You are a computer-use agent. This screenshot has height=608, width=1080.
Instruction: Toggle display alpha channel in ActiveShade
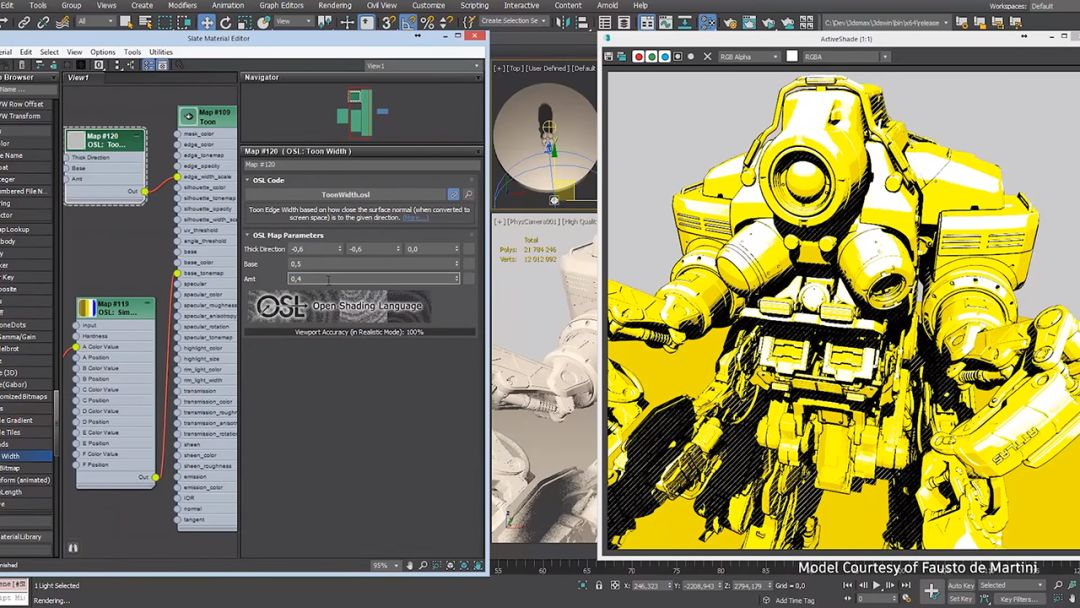point(678,56)
